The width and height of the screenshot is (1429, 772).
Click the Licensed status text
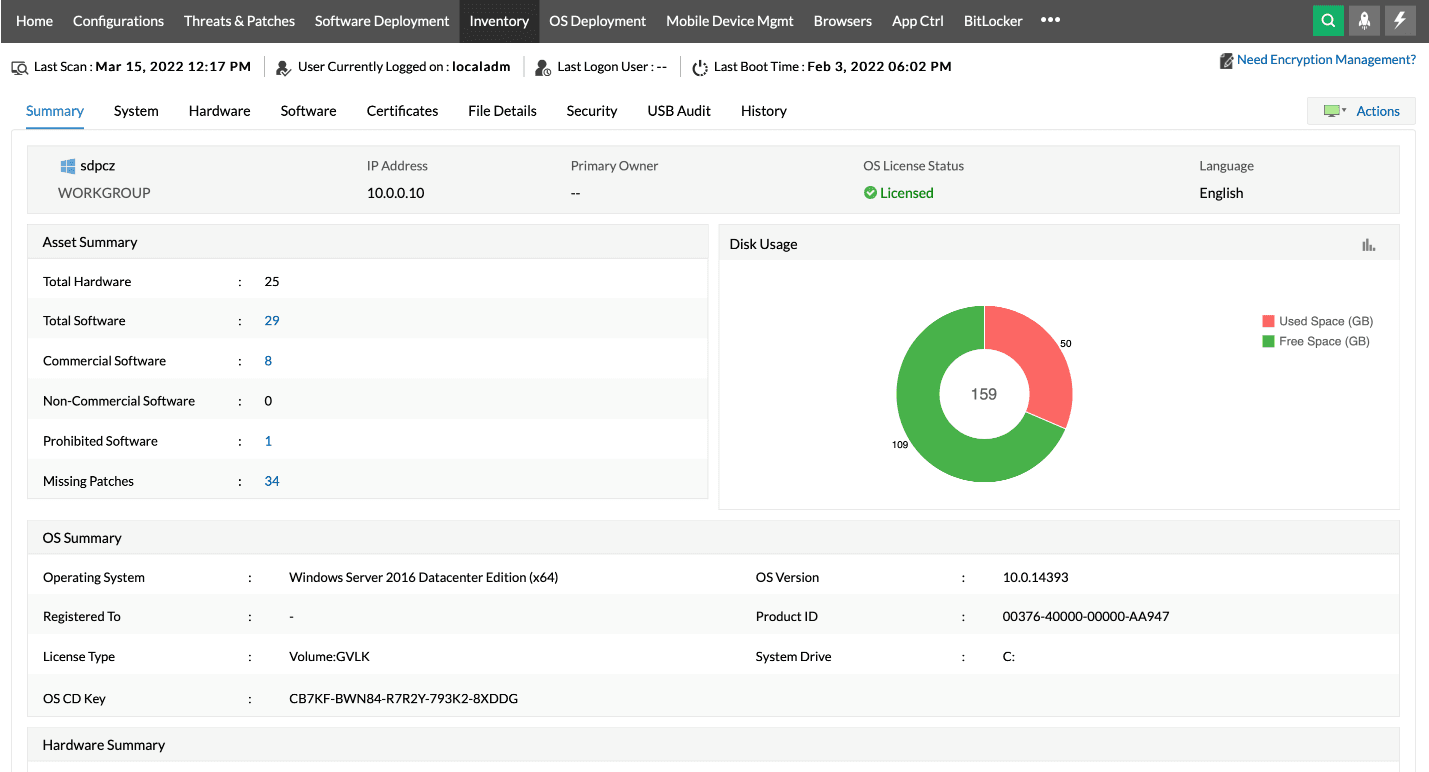click(907, 193)
